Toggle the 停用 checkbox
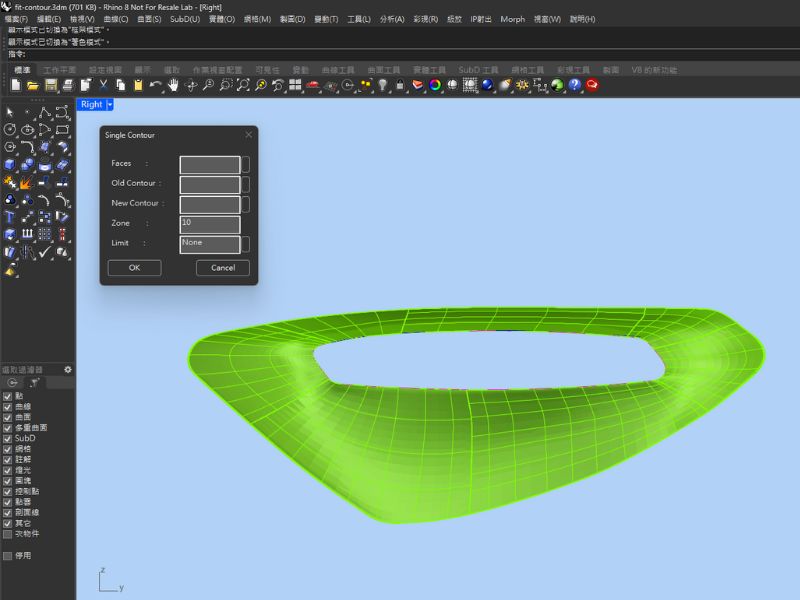This screenshot has width=800, height=600. (7, 555)
